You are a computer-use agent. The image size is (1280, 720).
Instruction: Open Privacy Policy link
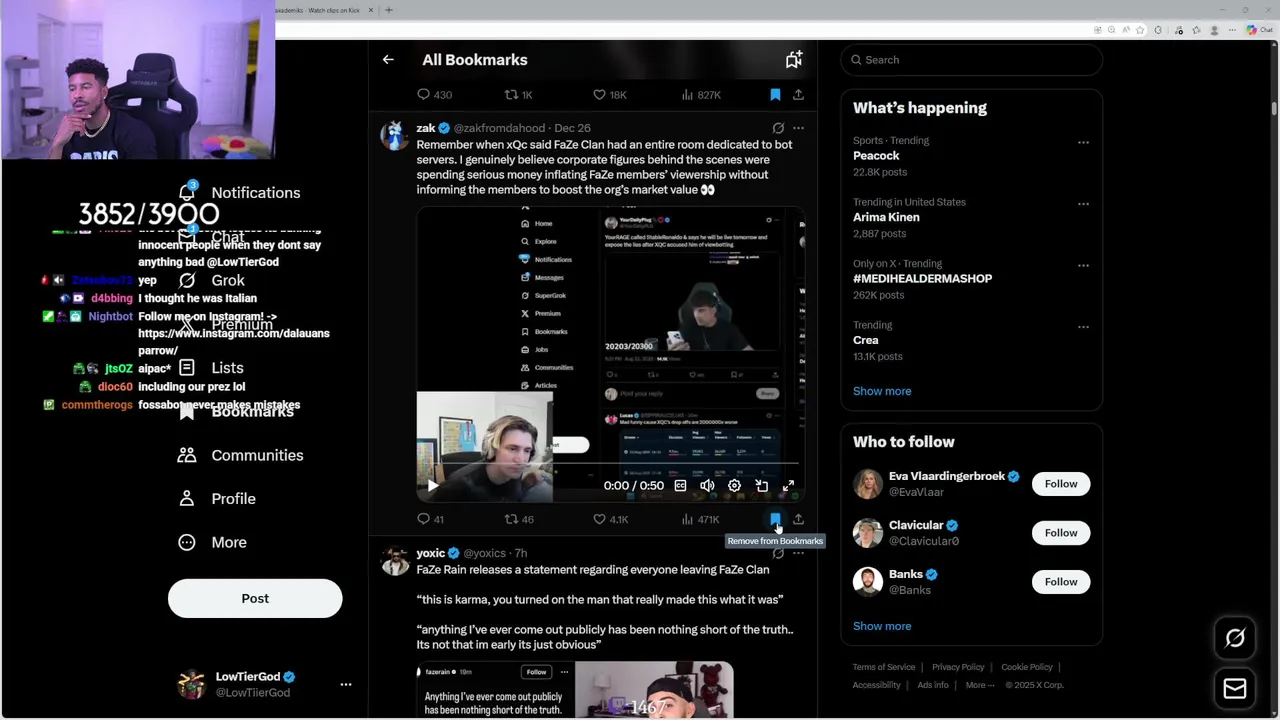tap(958, 667)
